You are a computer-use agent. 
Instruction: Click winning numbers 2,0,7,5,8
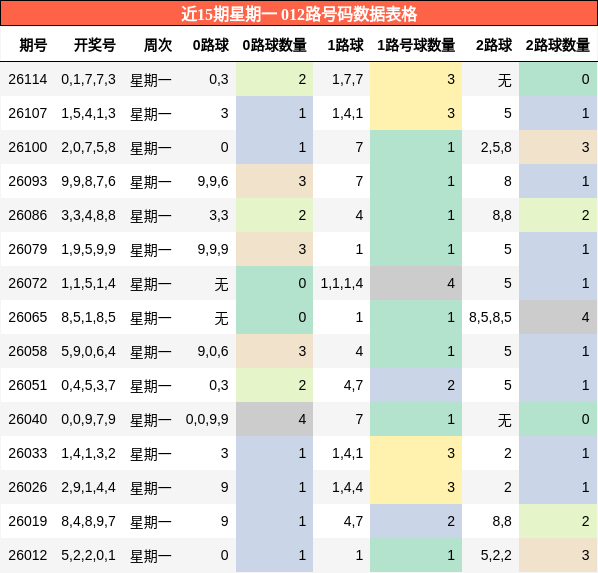pyautogui.click(x=88, y=147)
